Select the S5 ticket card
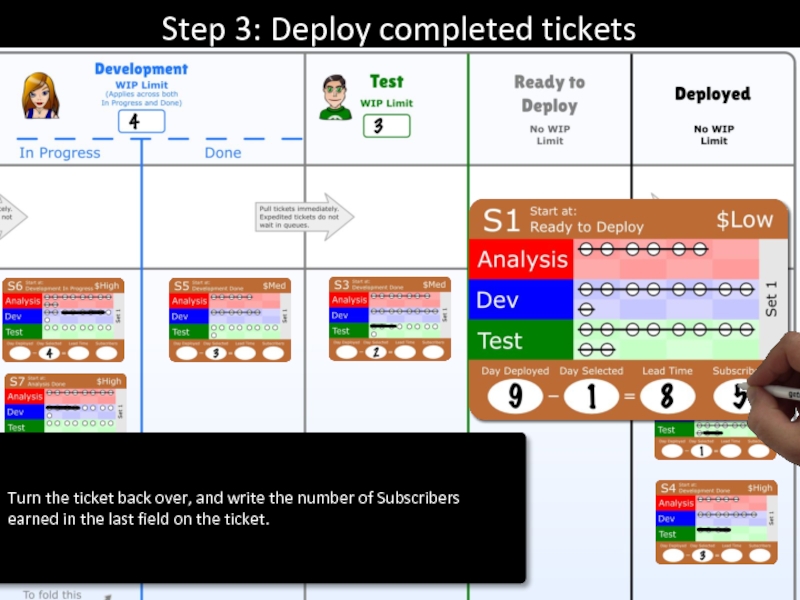This screenshot has width=800, height=600. click(230, 320)
